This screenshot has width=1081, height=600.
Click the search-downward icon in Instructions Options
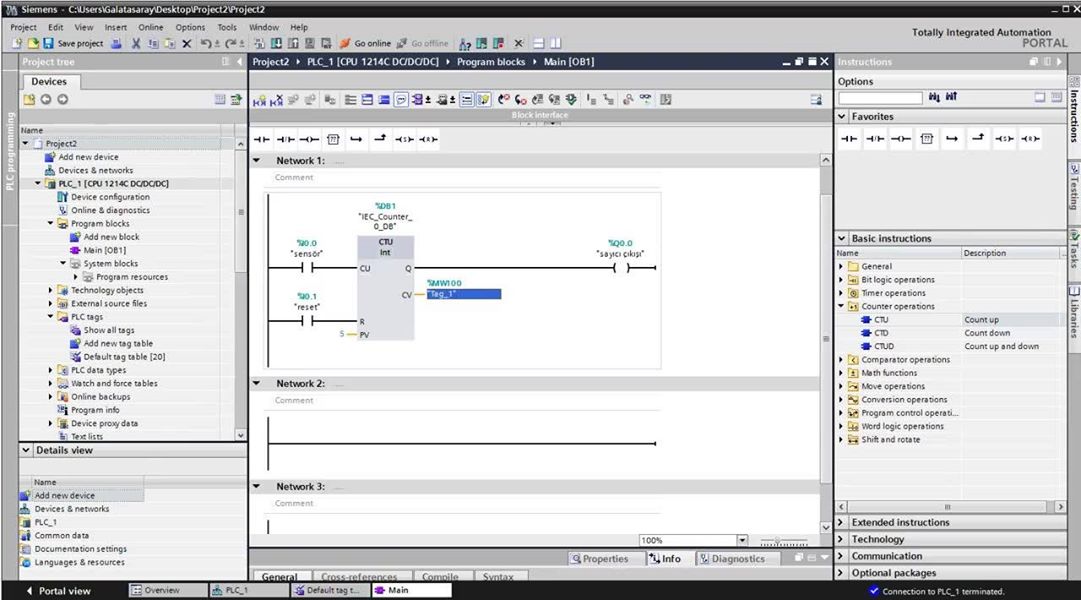[934, 97]
